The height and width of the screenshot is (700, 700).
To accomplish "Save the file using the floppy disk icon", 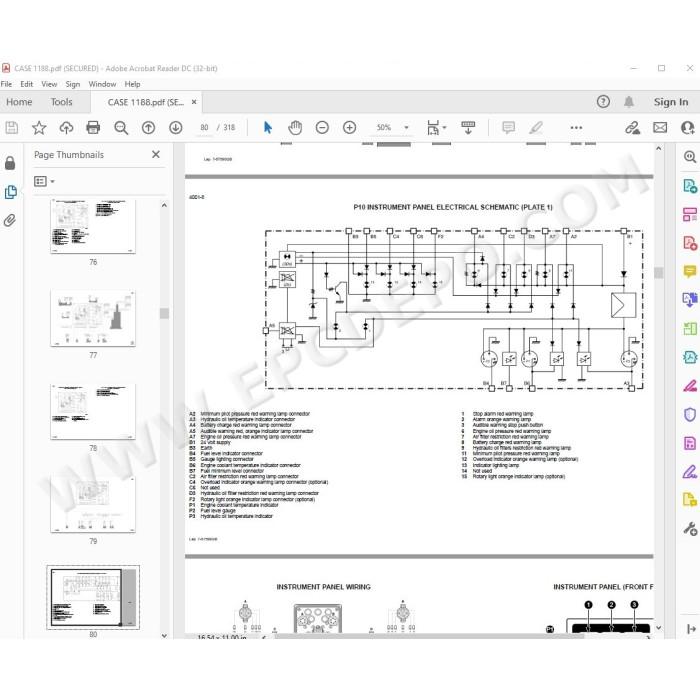I will (x=12, y=128).
